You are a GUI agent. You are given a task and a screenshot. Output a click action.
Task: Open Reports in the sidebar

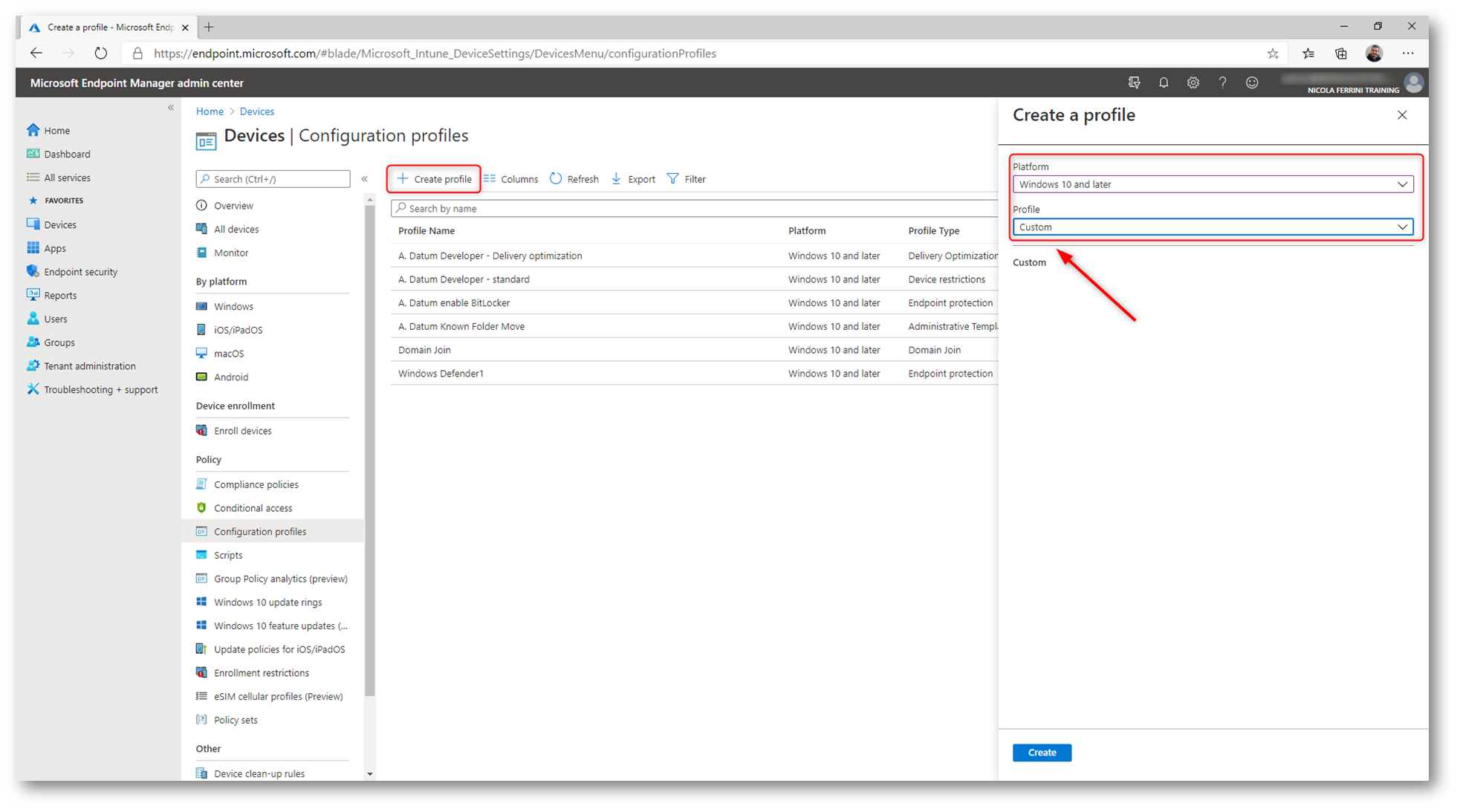point(59,295)
